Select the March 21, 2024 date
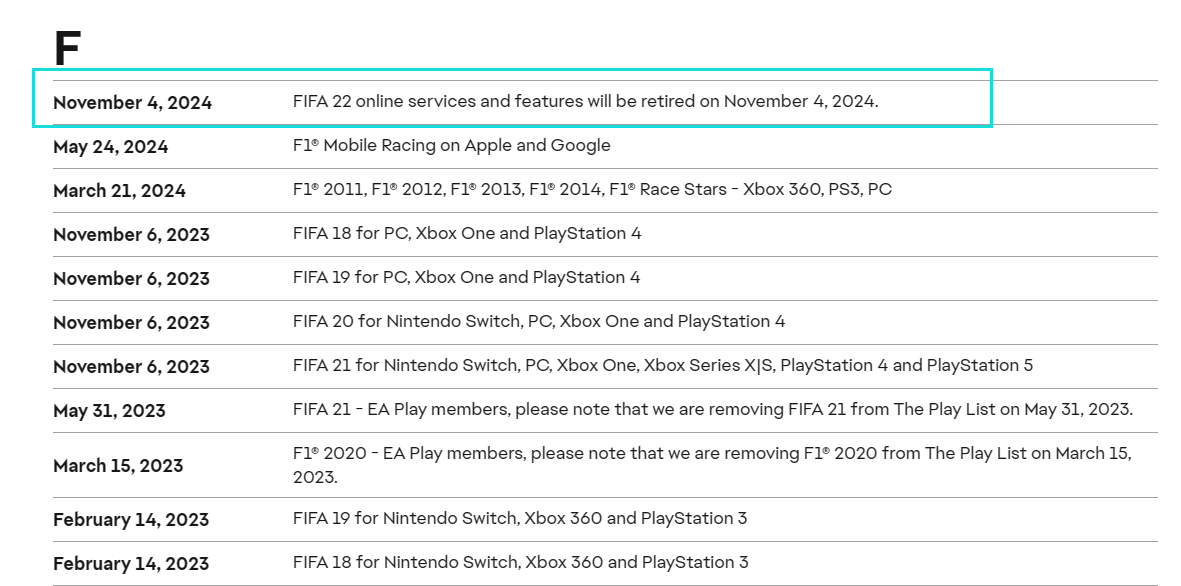This screenshot has height=586, width=1181. pyautogui.click(x=119, y=191)
